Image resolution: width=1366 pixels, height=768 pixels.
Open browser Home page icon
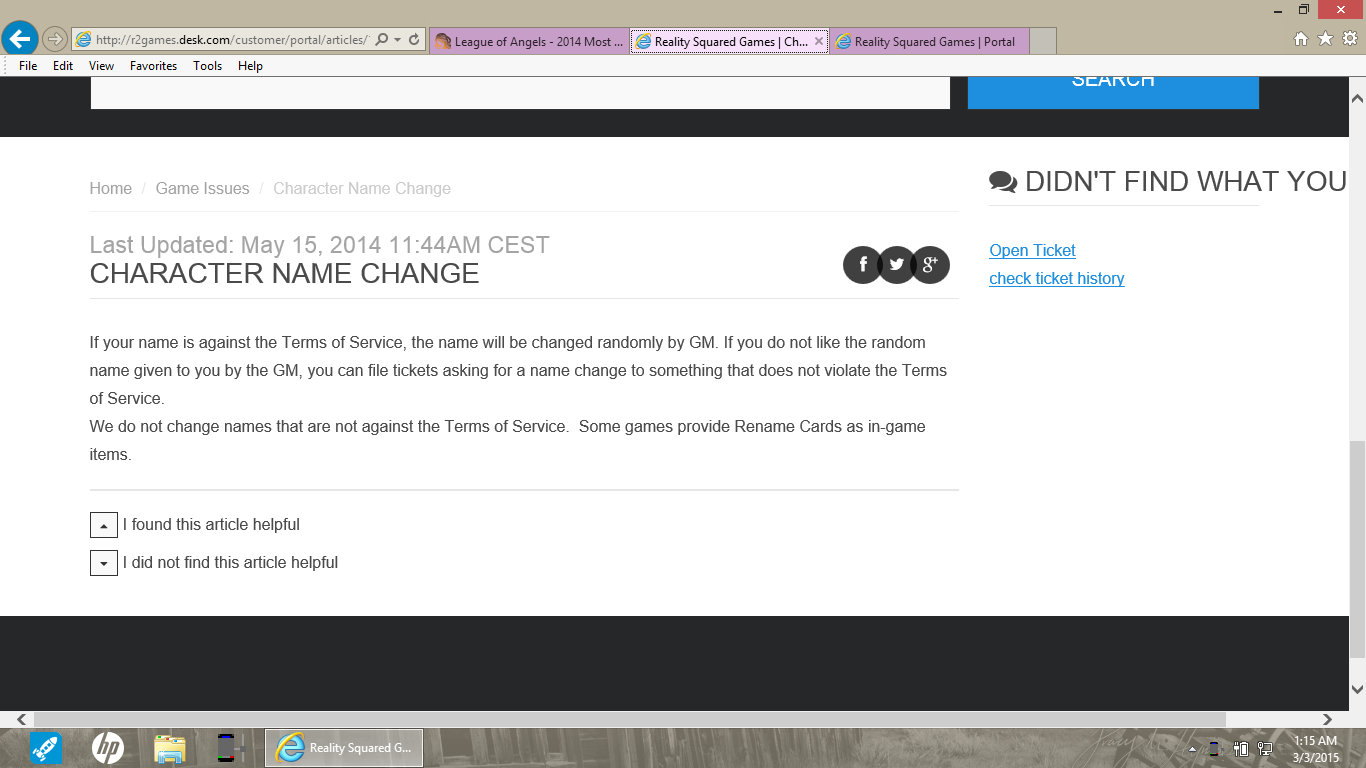click(1301, 39)
